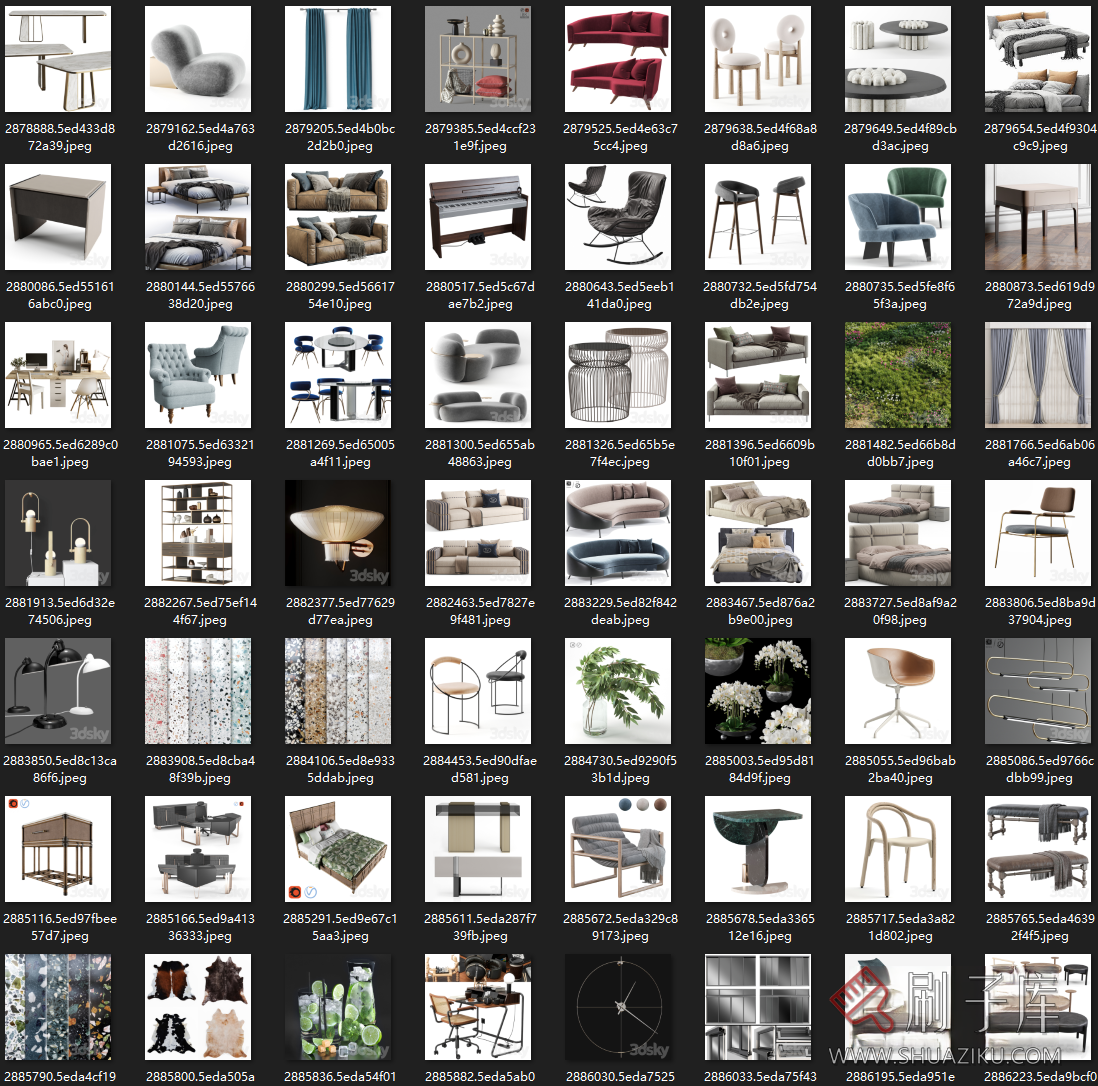Open the green grass texture thumbnail

click(x=898, y=374)
